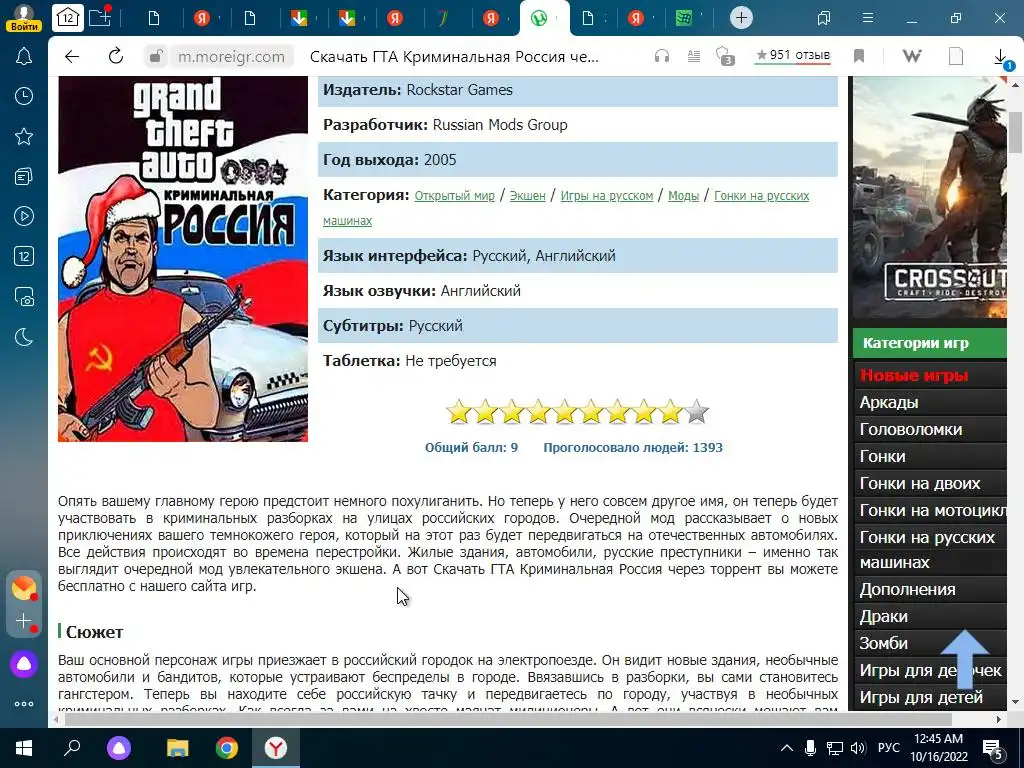1024x768 pixels.
Task: Open Аркады category in sidebar
Action: click(889, 402)
